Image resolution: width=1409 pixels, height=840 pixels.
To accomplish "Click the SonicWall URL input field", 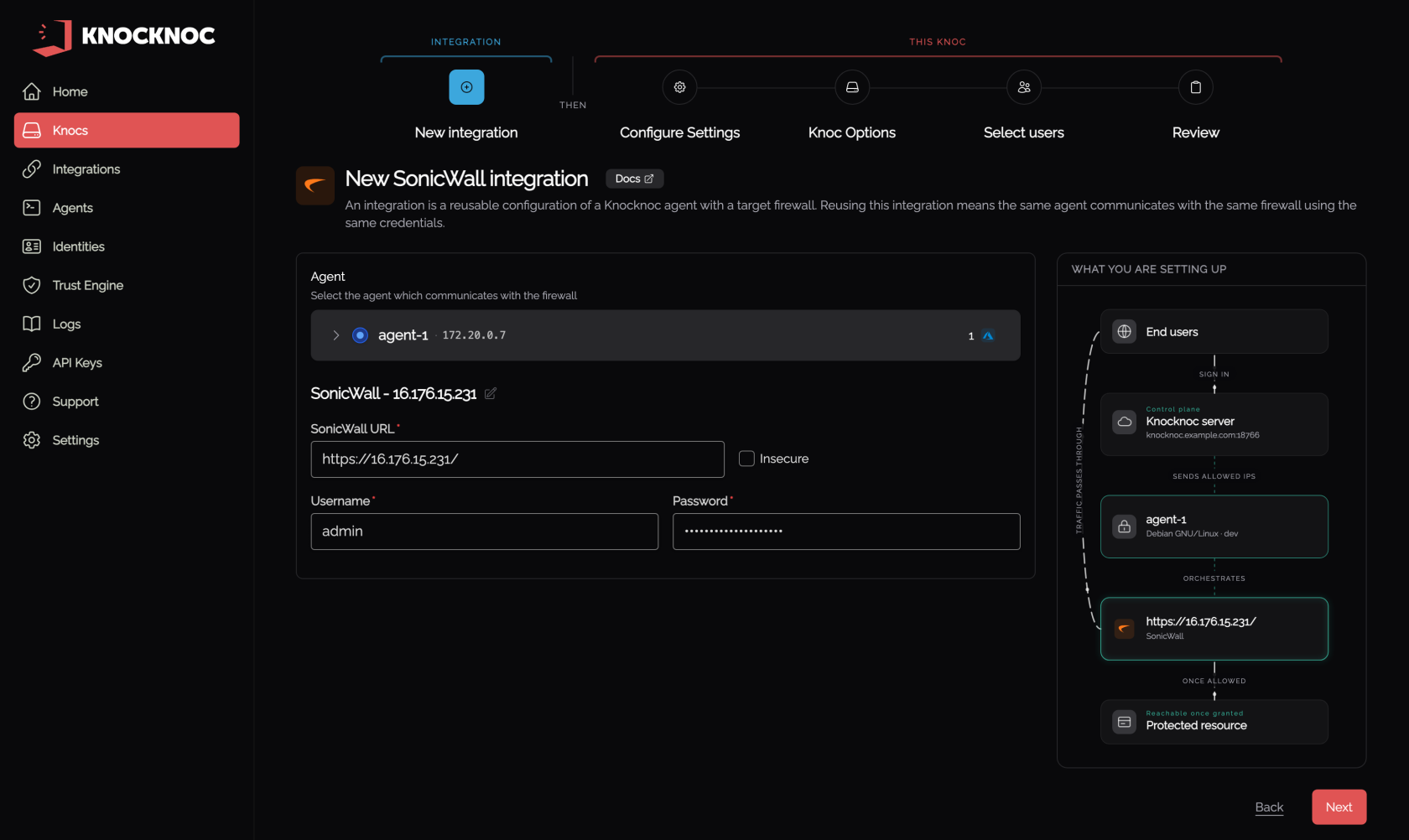I will point(517,459).
